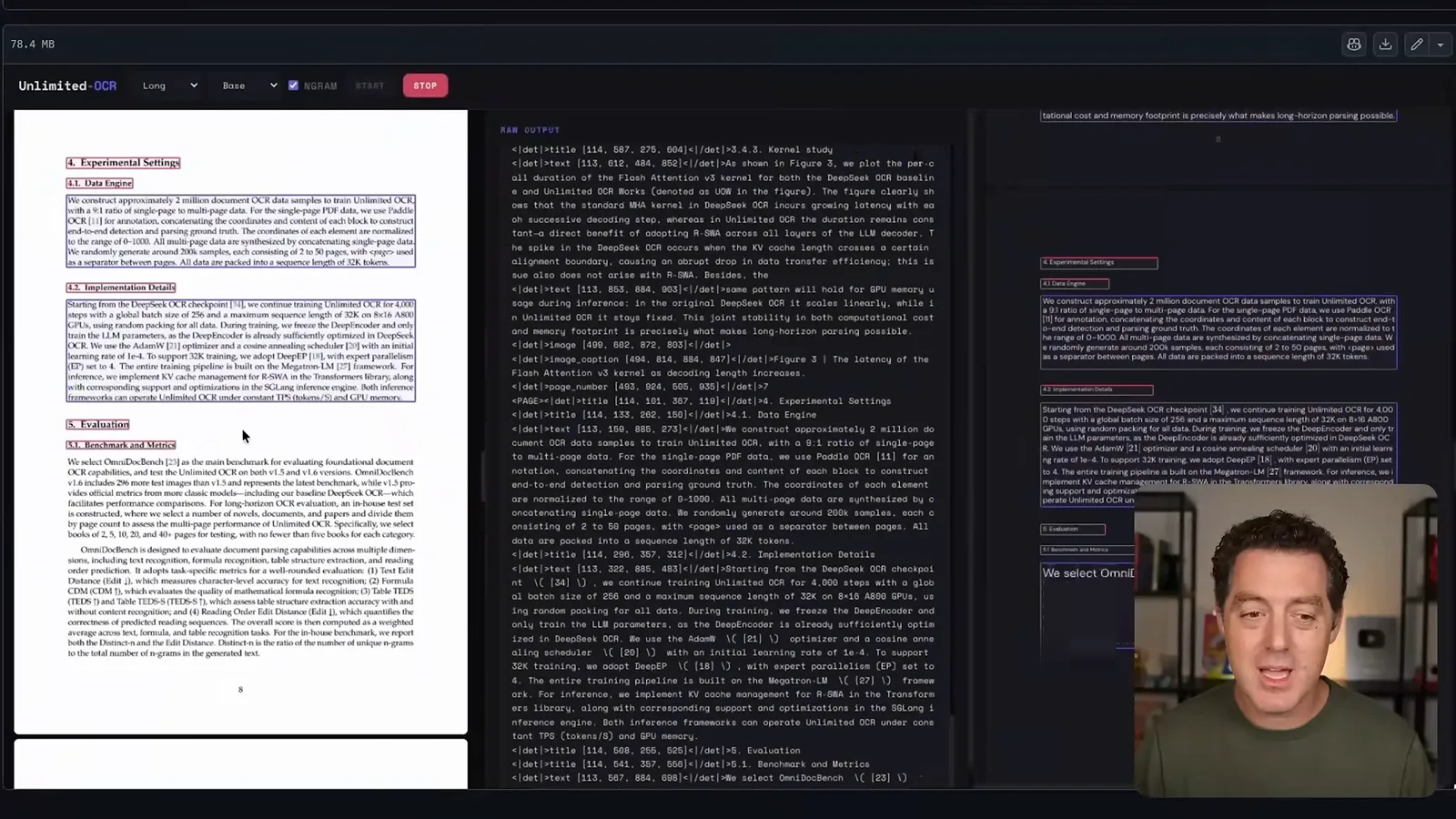
Task: Toggle the NGRAM checkbox
Action: [293, 86]
